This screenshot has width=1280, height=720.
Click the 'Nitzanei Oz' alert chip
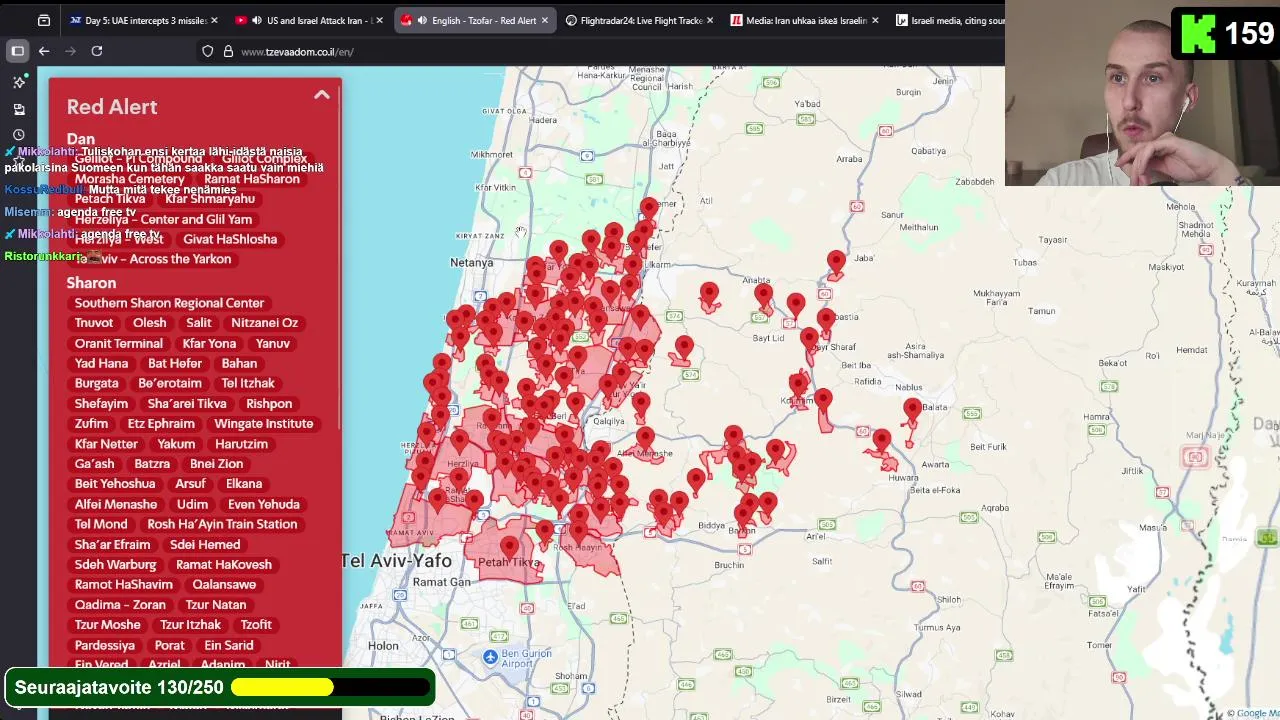point(264,323)
